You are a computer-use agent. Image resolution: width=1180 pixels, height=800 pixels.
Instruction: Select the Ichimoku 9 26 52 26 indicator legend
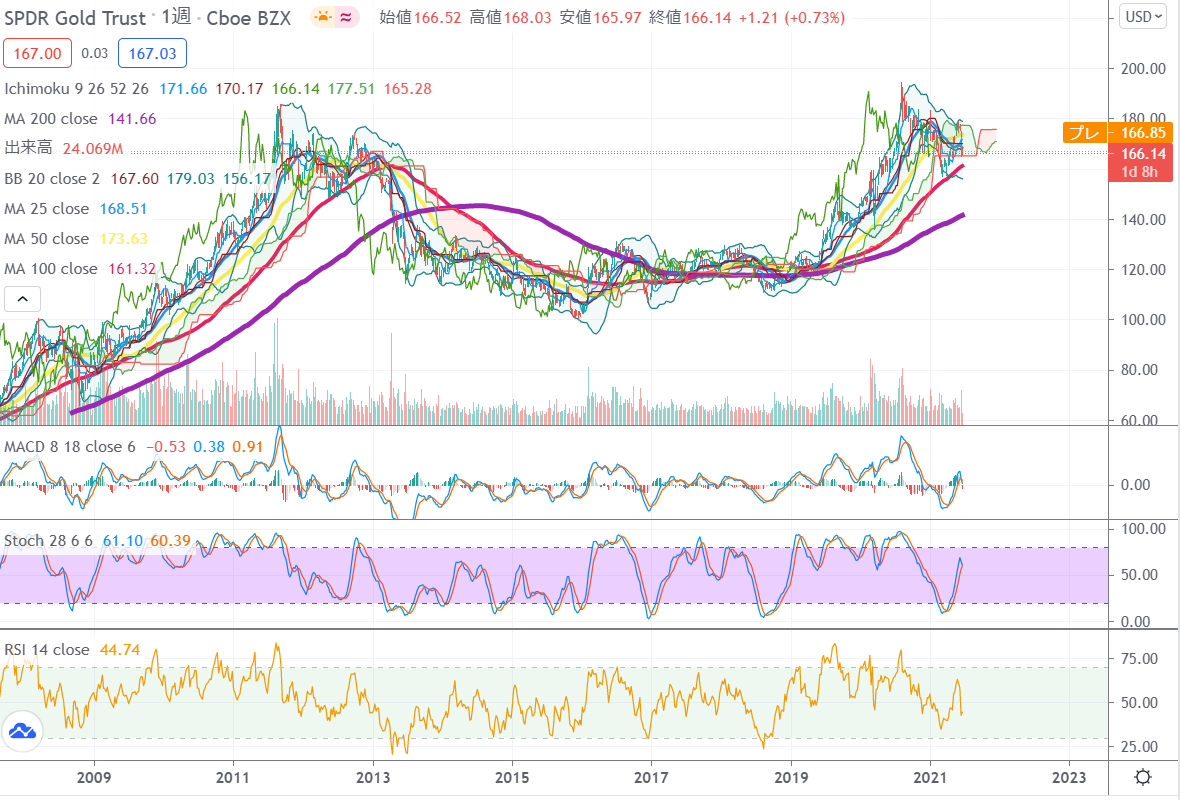tap(77, 89)
